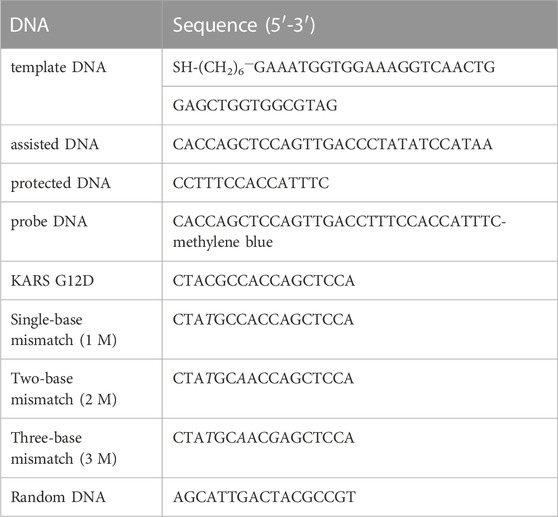Select the KARS G12D row label

(52, 281)
